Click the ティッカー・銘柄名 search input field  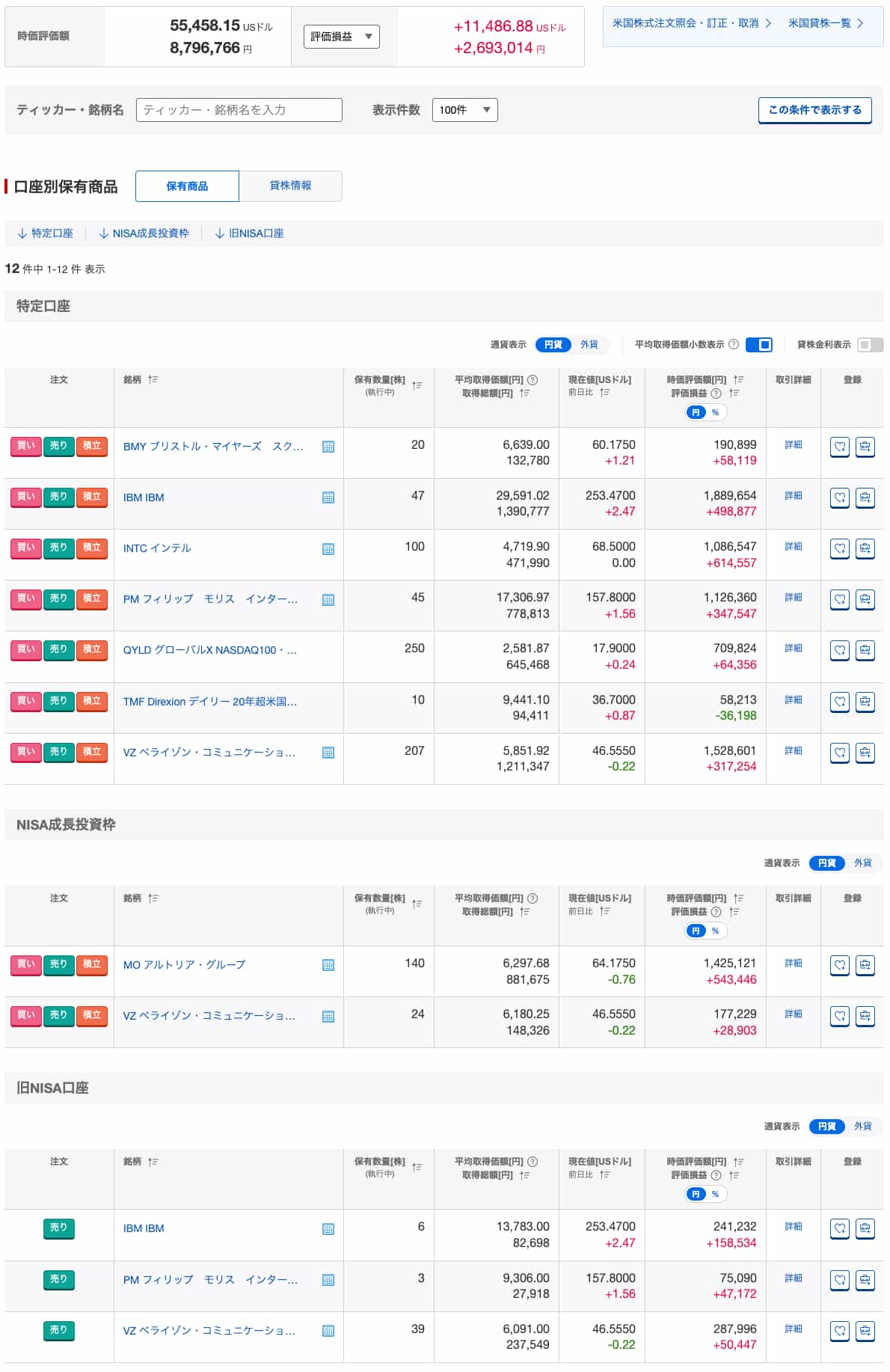[239, 110]
